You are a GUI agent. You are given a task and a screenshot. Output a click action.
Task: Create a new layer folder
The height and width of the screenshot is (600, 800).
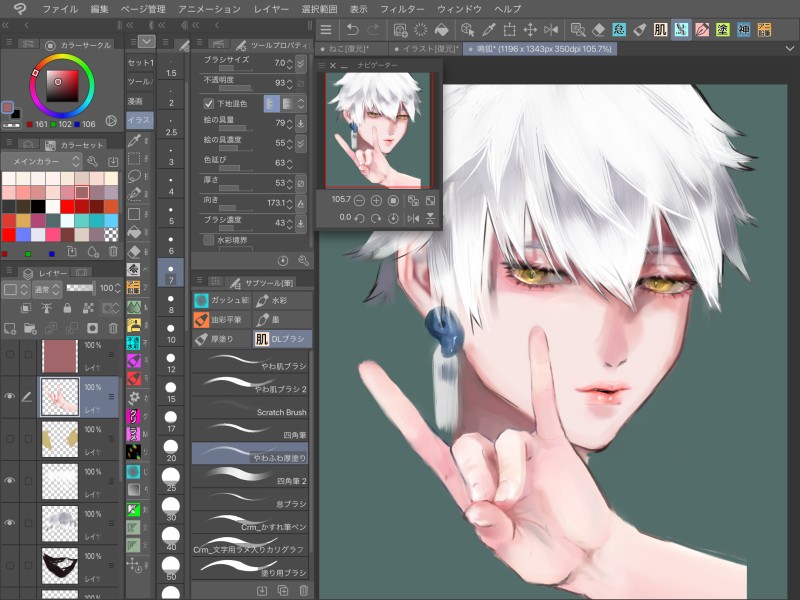[30, 328]
